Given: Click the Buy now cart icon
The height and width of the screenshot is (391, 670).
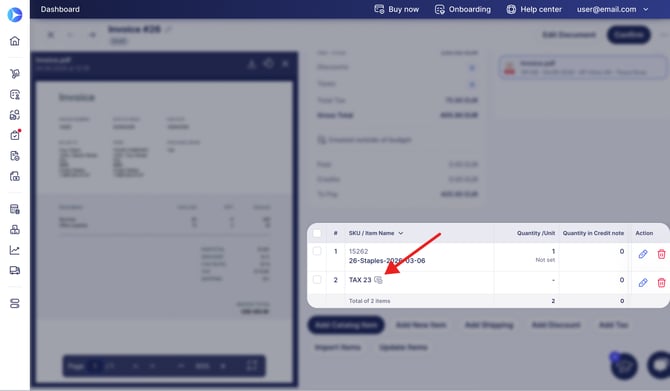Looking at the screenshot, I should click(379, 9).
